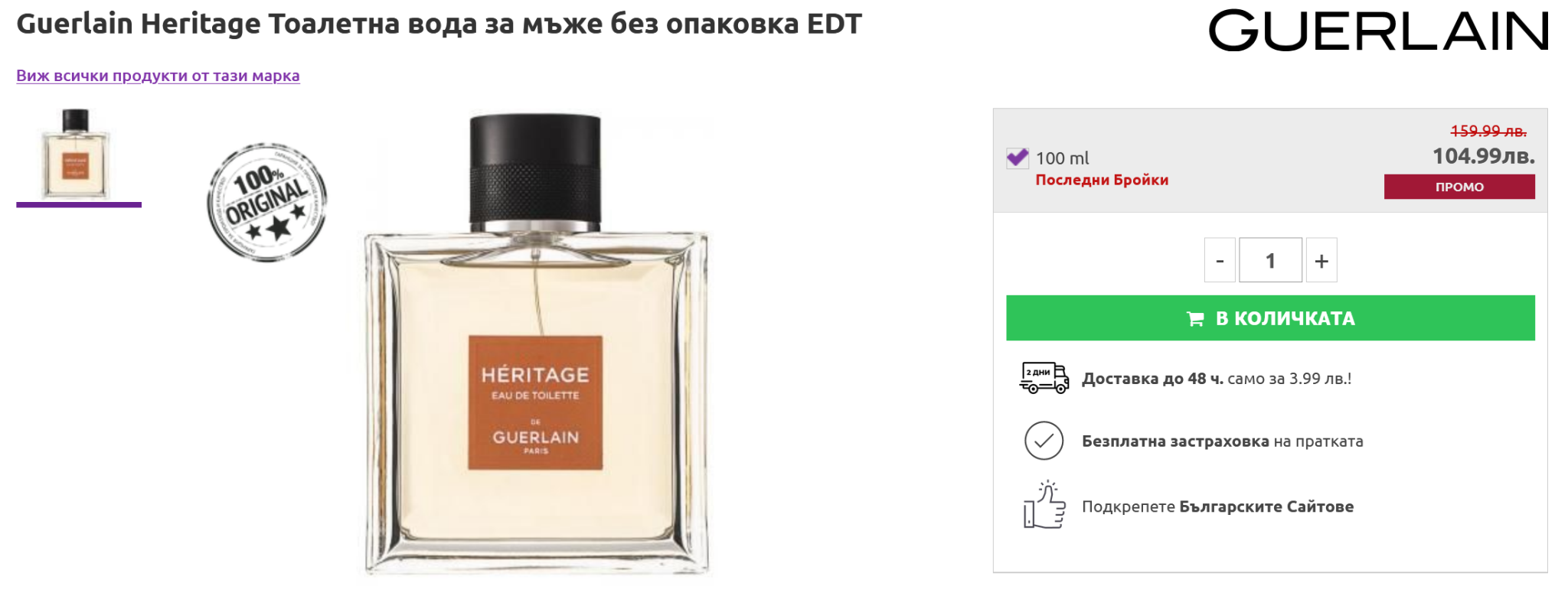Click the delivery truck icon
Screen dimensions: 1568x596
(x=1044, y=378)
